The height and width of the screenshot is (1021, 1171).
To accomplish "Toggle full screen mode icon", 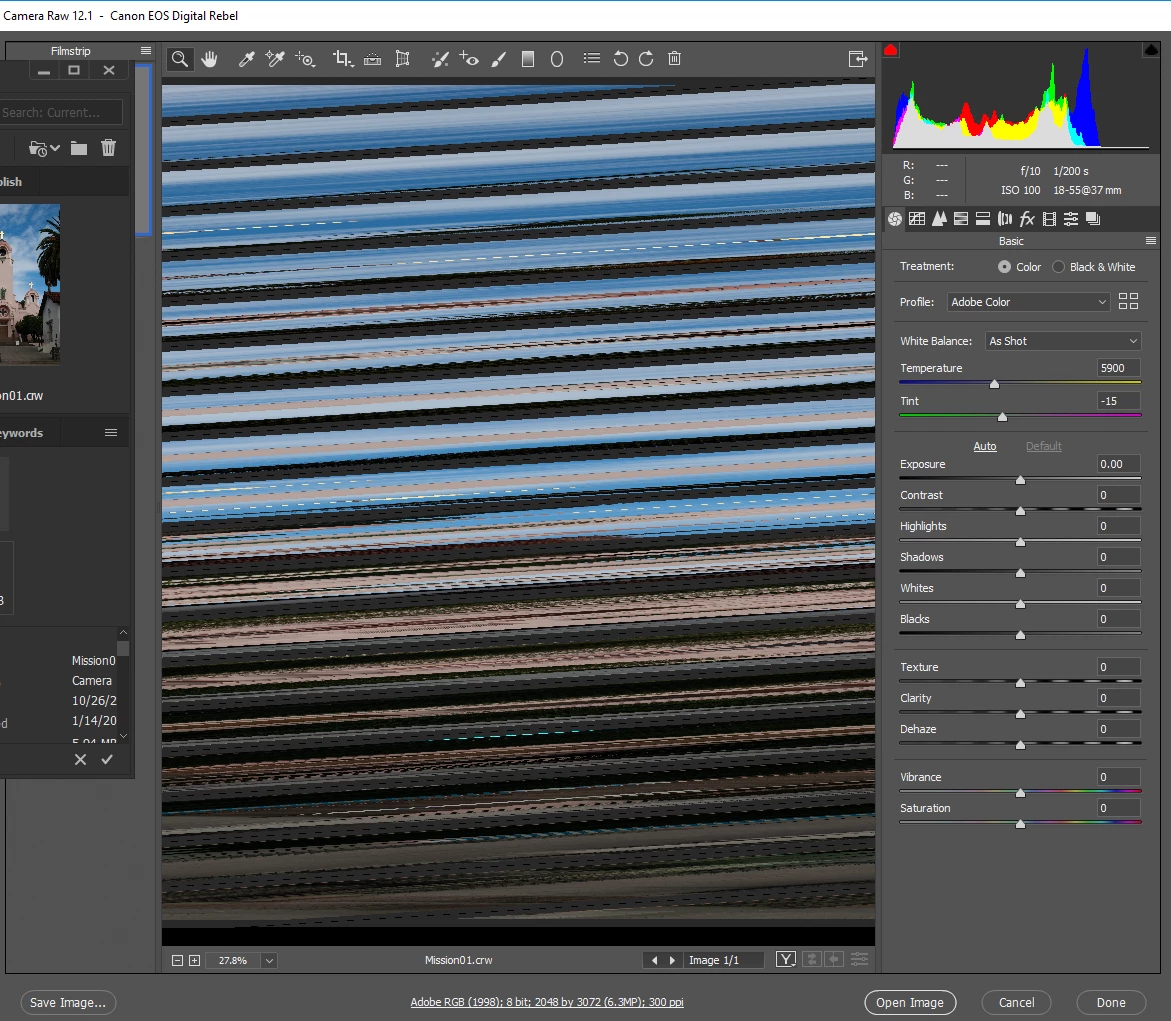I will (856, 59).
